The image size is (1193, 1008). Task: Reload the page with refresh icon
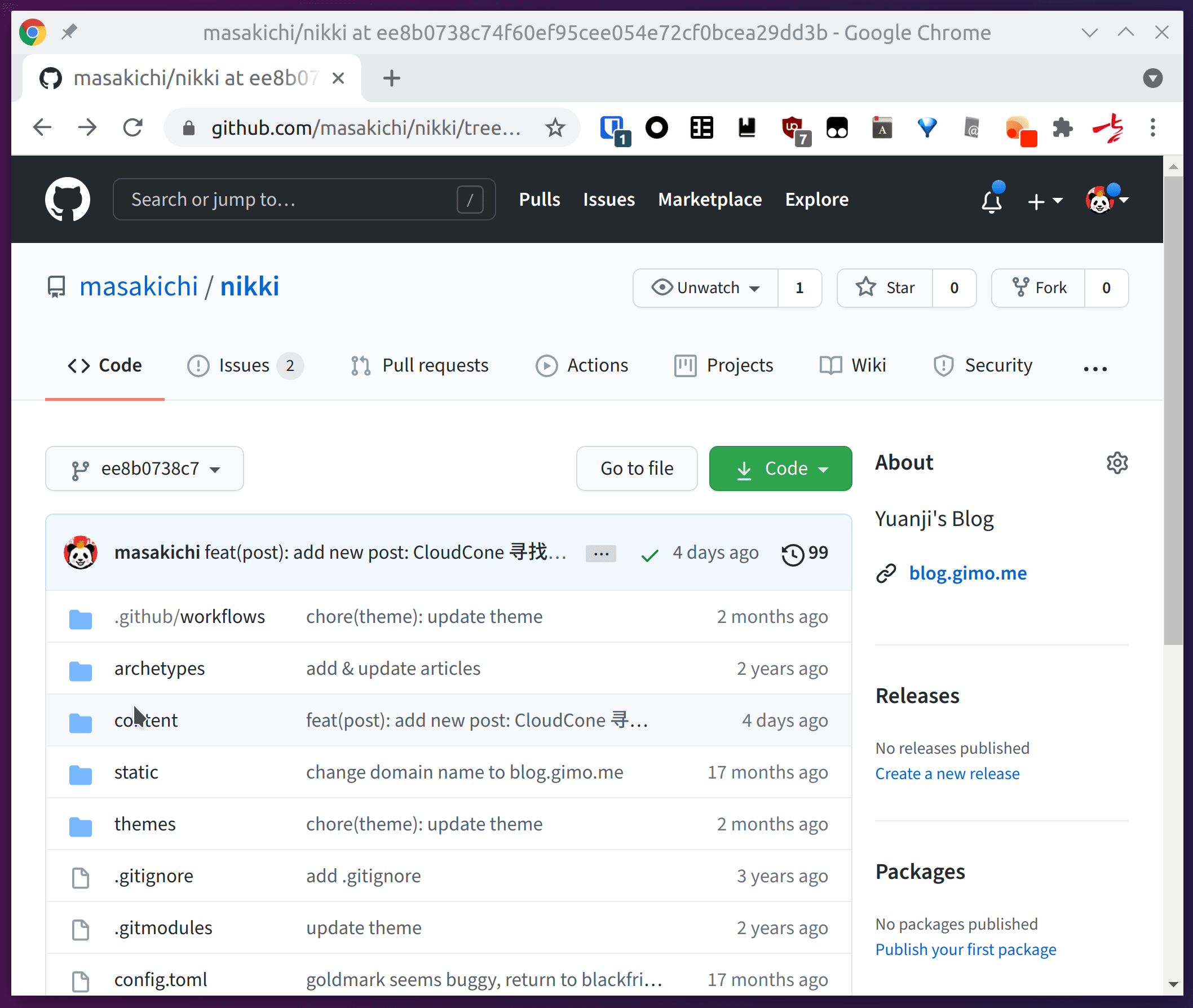[x=132, y=127]
